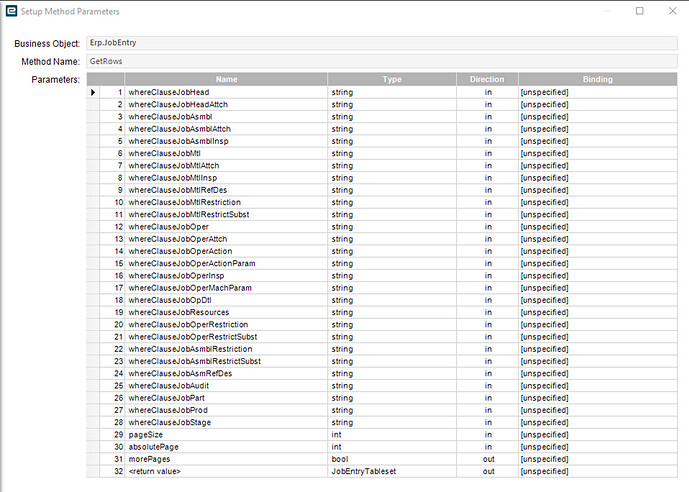Select the absolutePage parameter name
The height and width of the screenshot is (492, 689).
(x=153, y=447)
